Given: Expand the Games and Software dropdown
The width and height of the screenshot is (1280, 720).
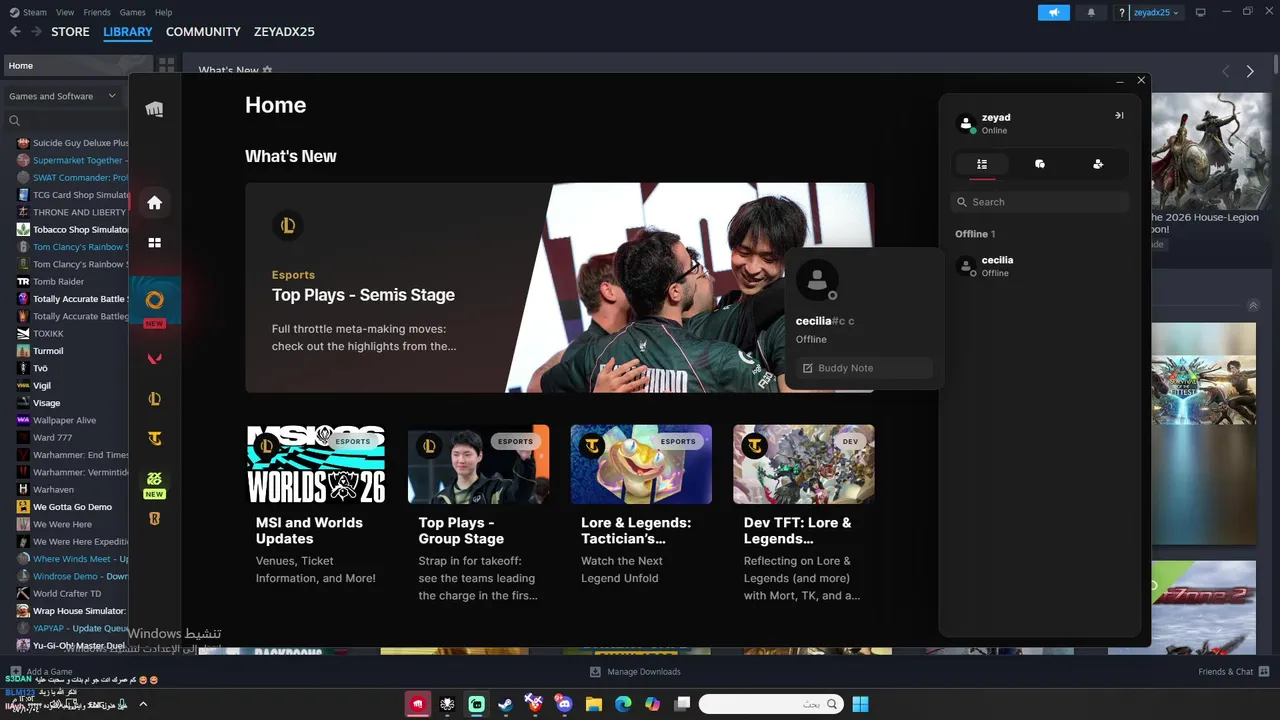Looking at the screenshot, I should [62, 96].
